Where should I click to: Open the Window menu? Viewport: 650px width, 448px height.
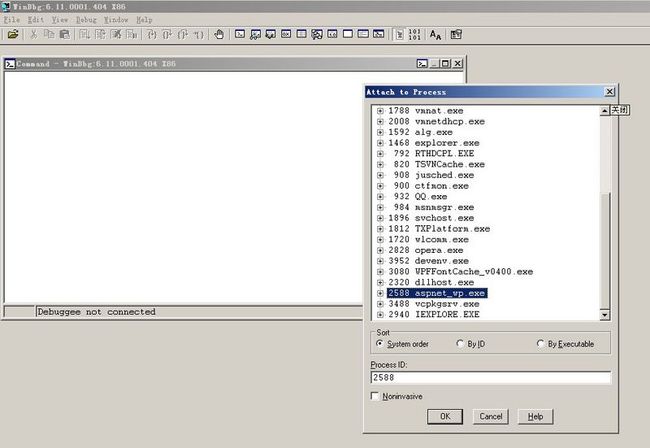pos(116,19)
